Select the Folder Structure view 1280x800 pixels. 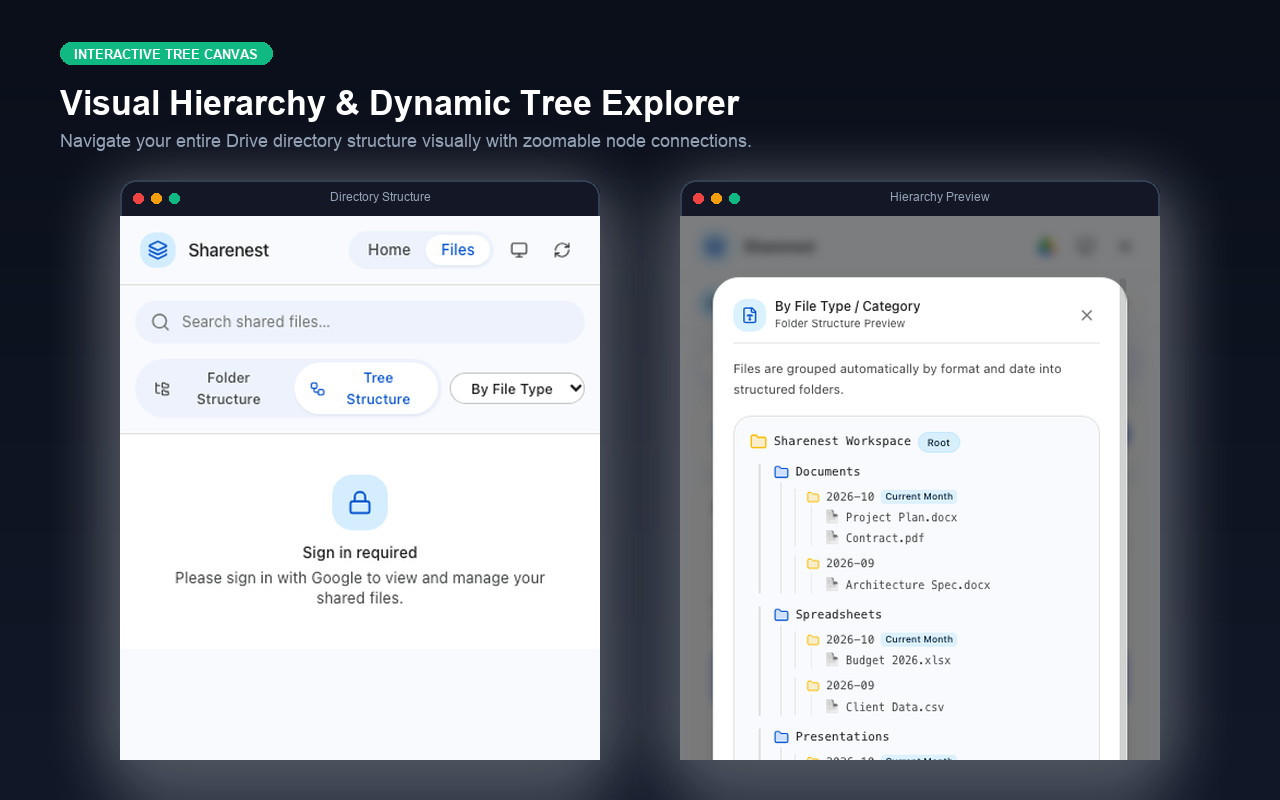pos(215,388)
